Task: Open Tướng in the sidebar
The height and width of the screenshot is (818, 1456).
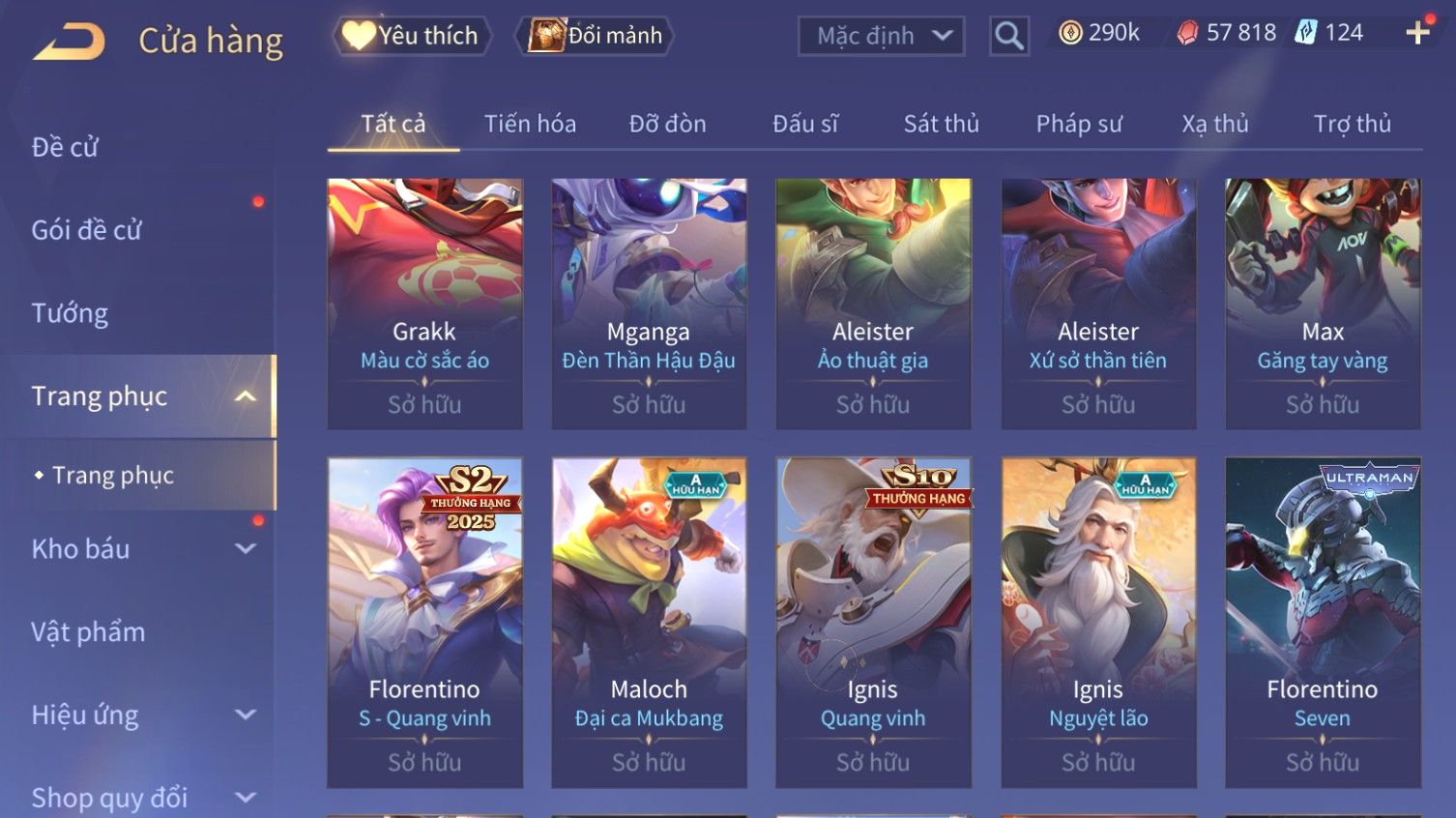Action: pyautogui.click(x=70, y=313)
